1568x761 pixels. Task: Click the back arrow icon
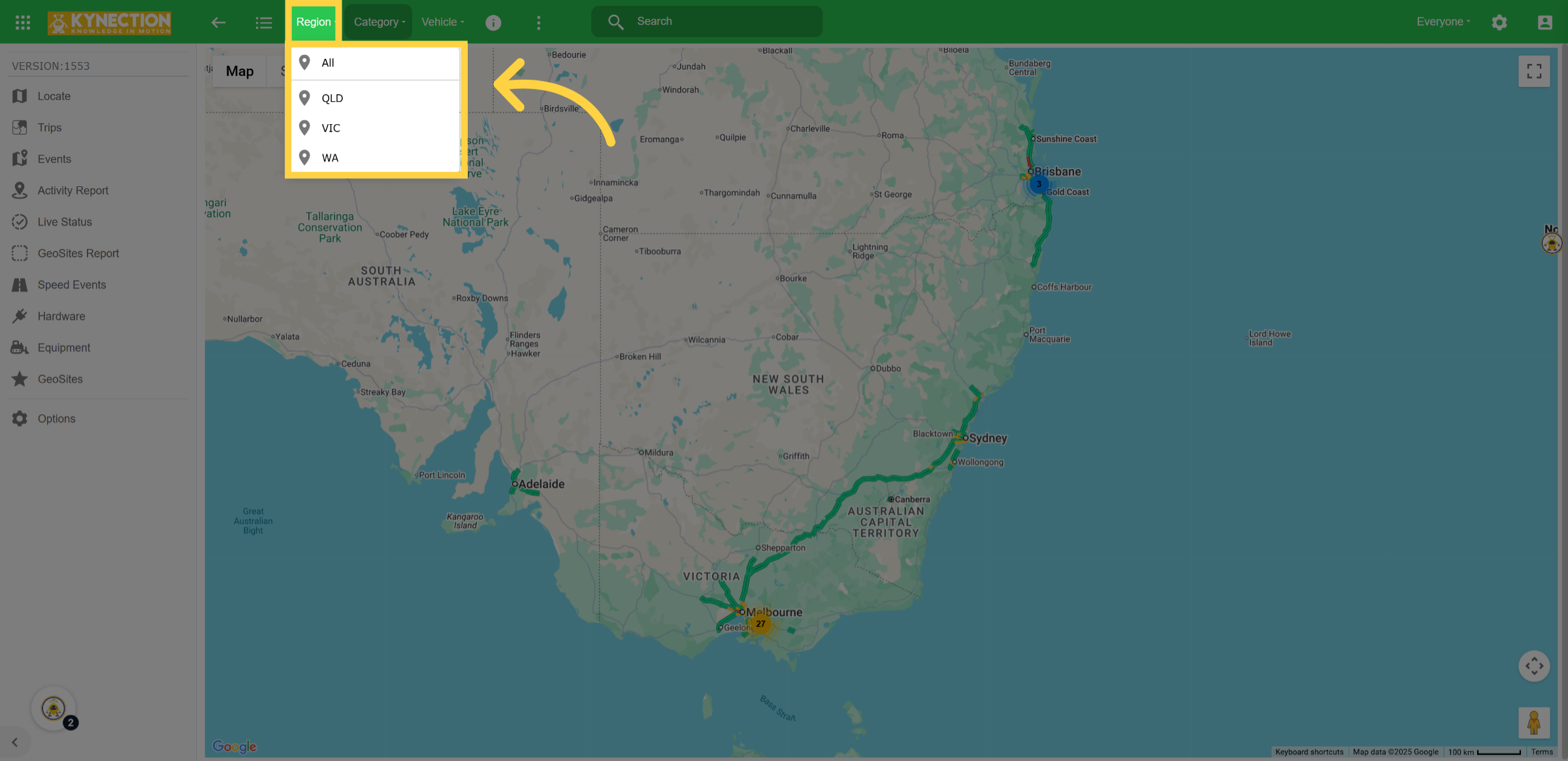click(x=218, y=22)
